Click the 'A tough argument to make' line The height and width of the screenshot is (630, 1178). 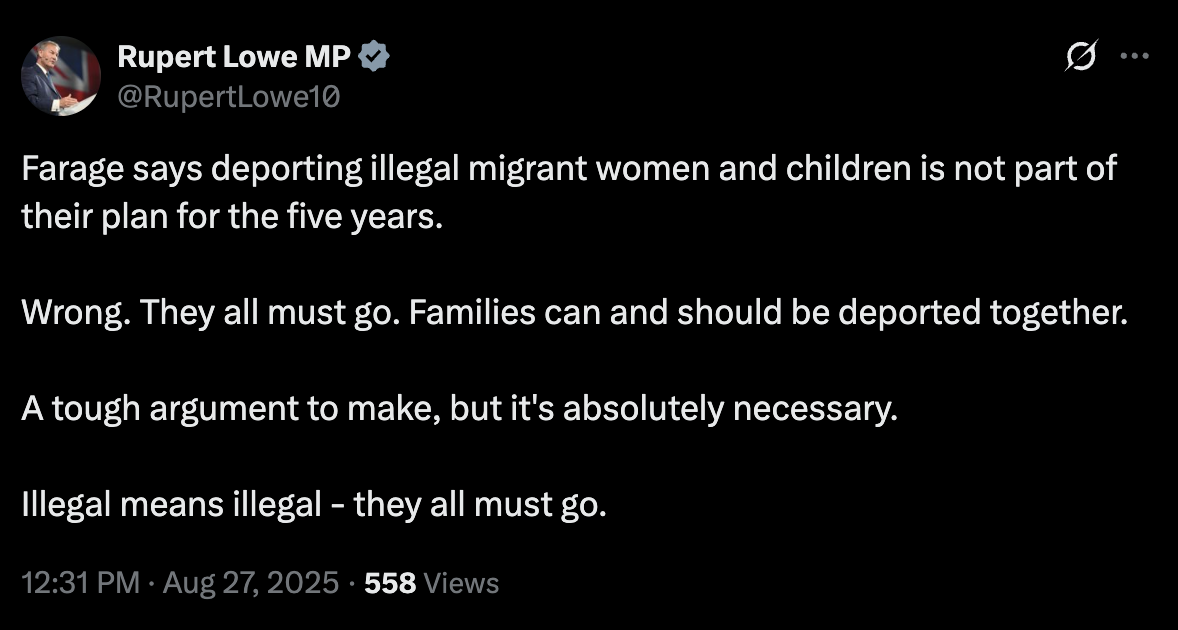[x=460, y=409]
